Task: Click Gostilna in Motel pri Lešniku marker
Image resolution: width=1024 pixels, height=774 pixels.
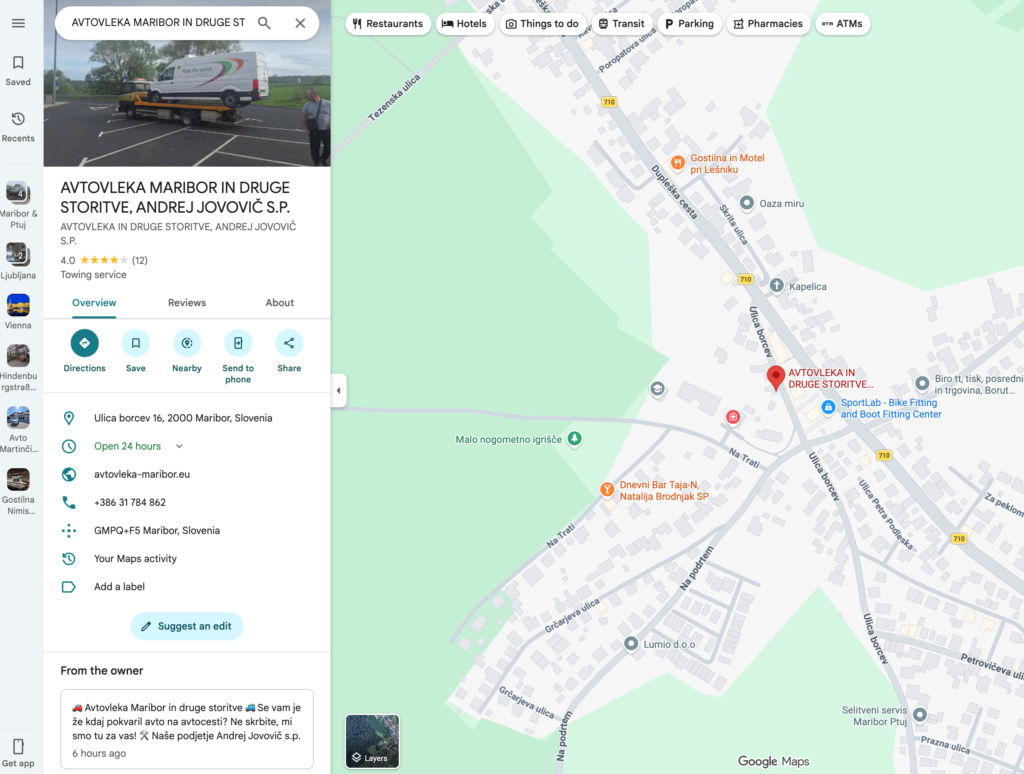Action: tap(678, 163)
